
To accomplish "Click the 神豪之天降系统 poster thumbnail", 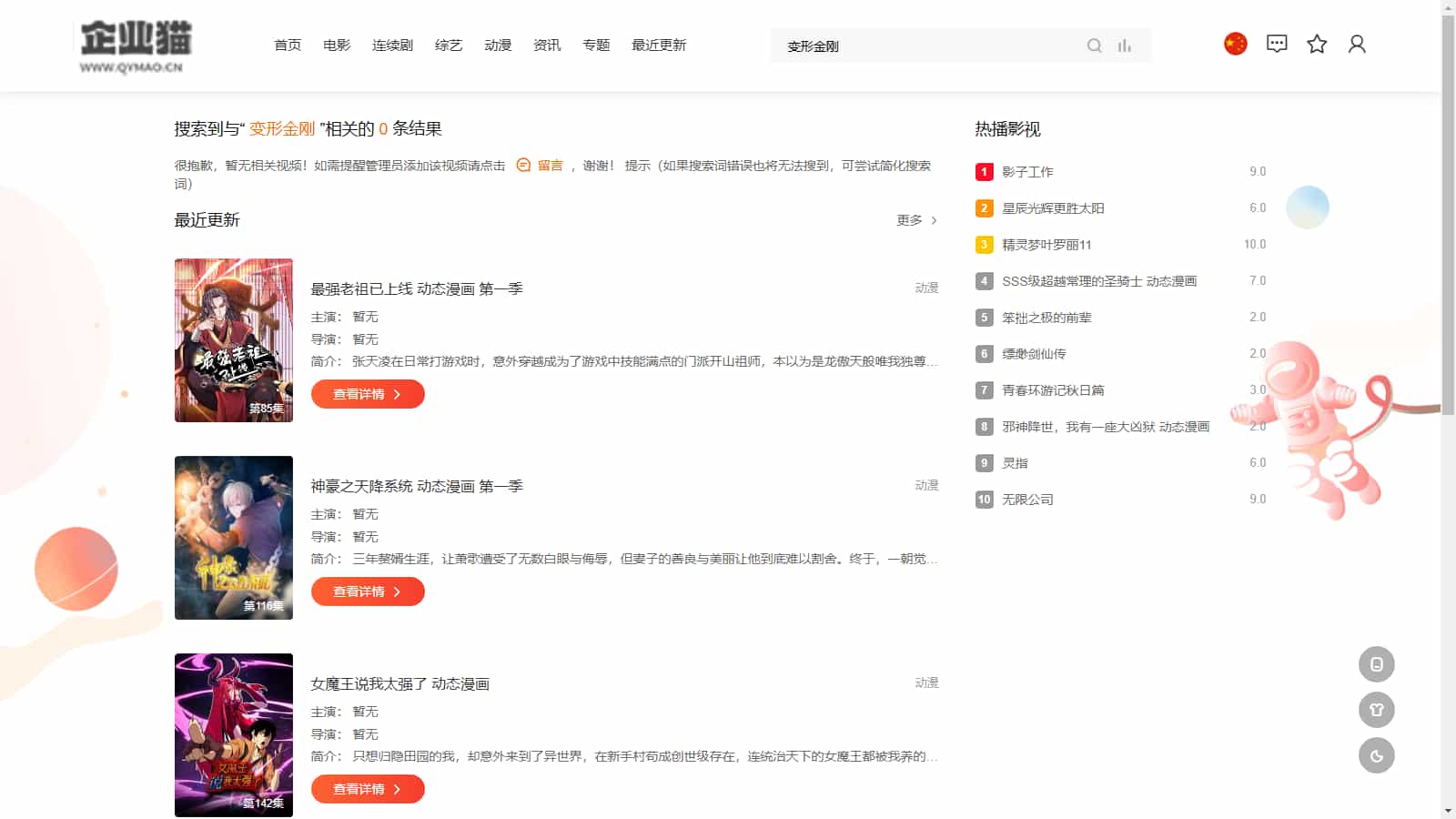I will [234, 538].
